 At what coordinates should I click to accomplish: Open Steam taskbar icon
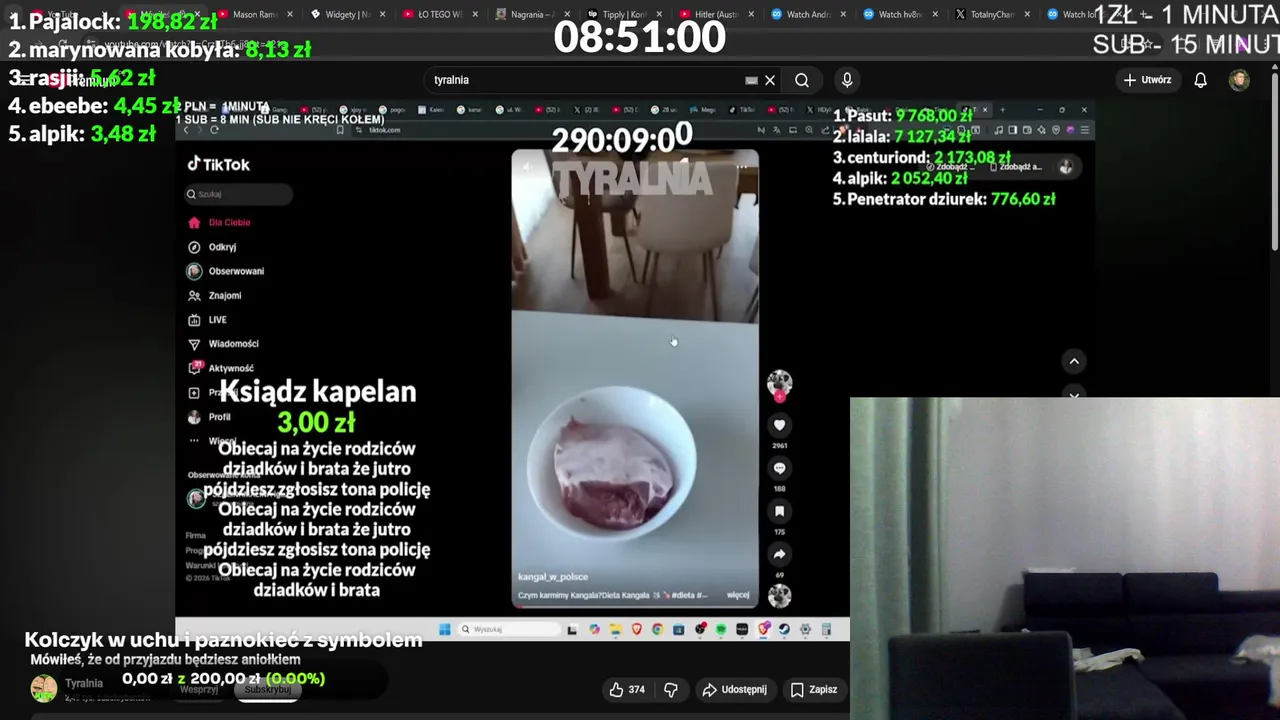pos(784,629)
